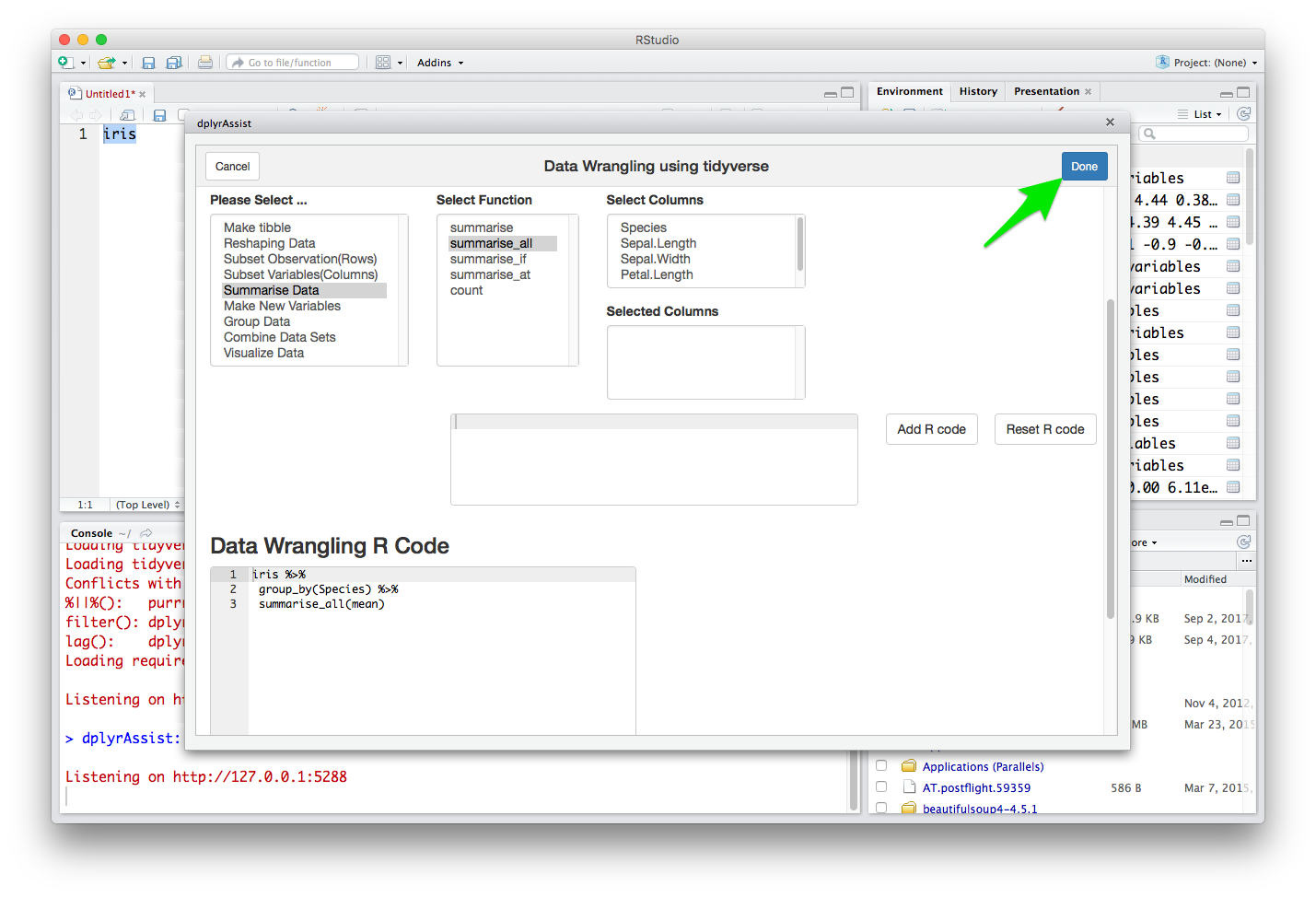Select Subset Variables(Columns) option
The image size is (1316, 897).
point(304,274)
